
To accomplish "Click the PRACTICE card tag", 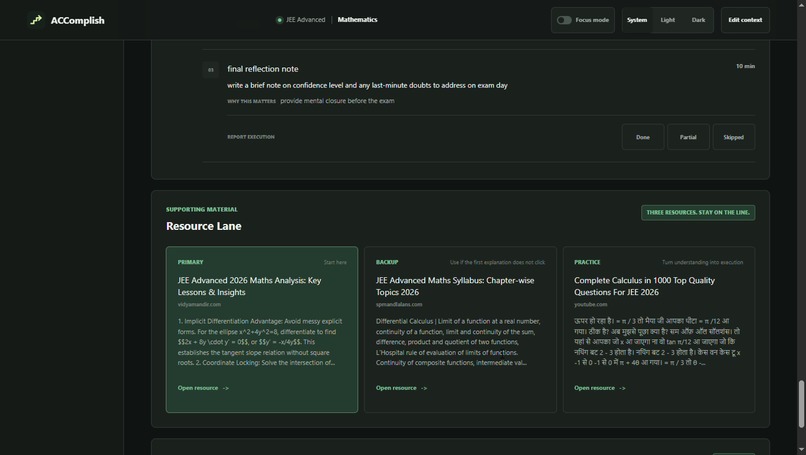I will 587,262.
